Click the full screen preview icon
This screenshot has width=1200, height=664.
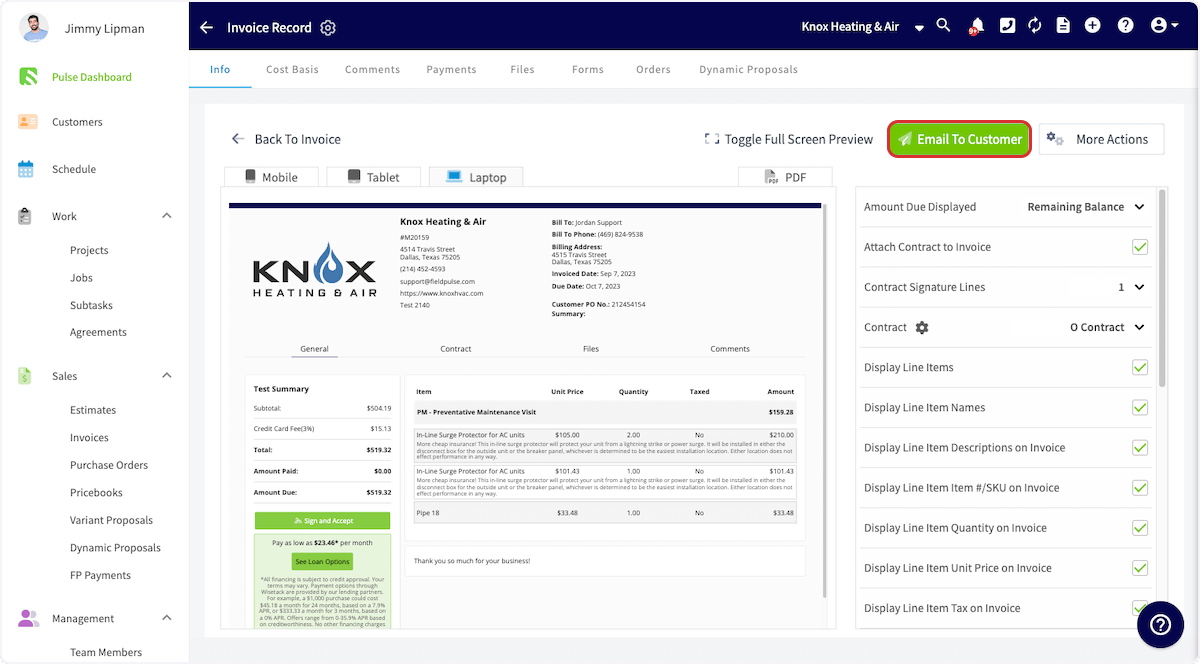click(x=712, y=139)
